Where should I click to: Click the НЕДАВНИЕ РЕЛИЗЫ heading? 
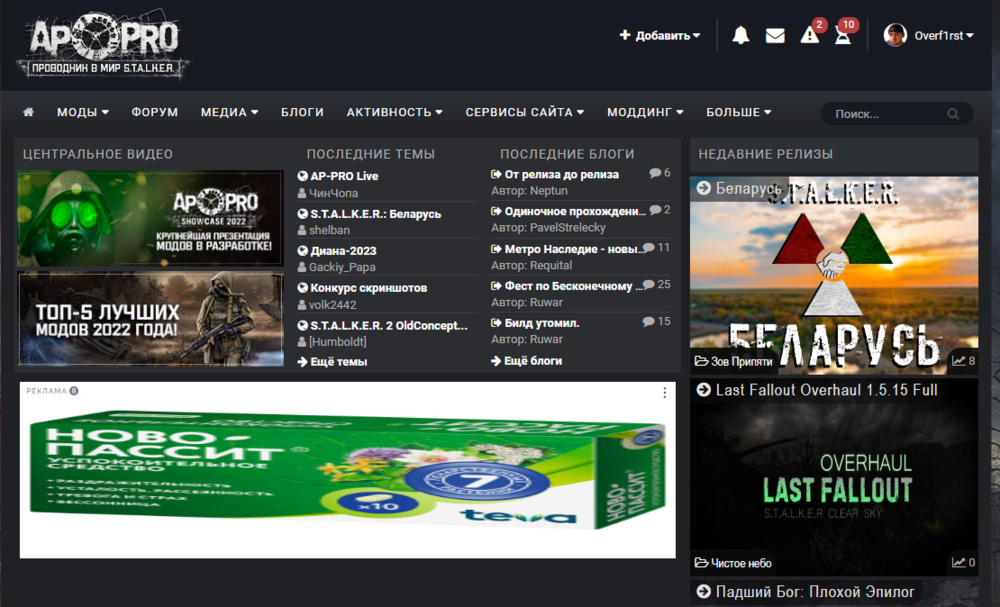[x=765, y=154]
